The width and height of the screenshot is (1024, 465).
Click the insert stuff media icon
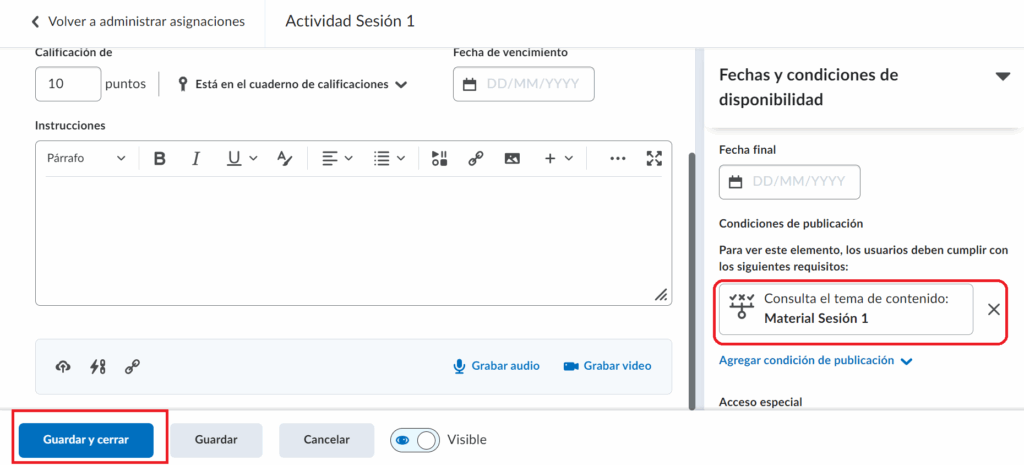[x=440, y=158]
